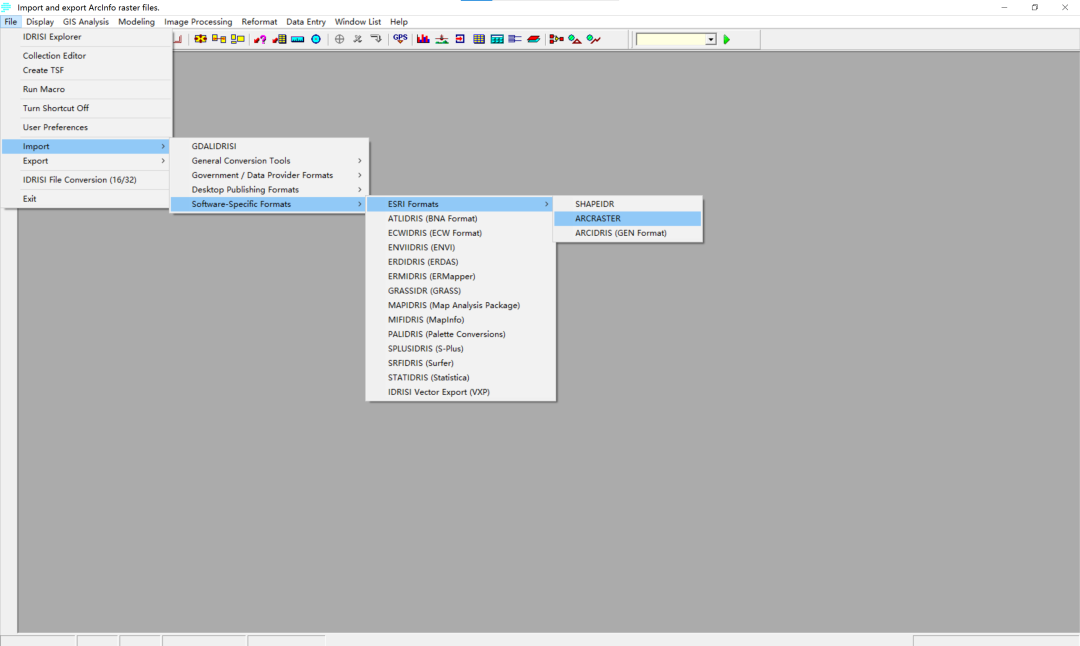Choose PALIDRIS (Palette Conversions)
1080x646 pixels.
tap(461, 334)
